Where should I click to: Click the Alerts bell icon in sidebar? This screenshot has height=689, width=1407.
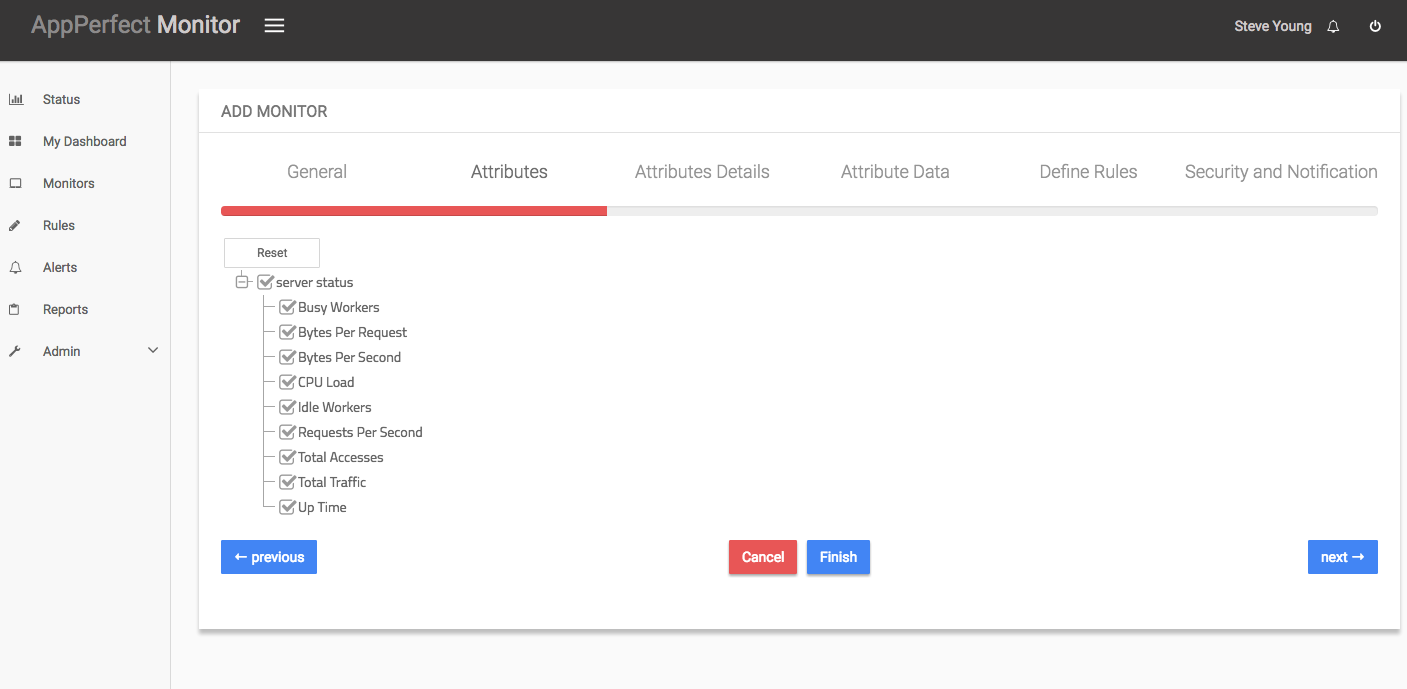tap(15, 267)
